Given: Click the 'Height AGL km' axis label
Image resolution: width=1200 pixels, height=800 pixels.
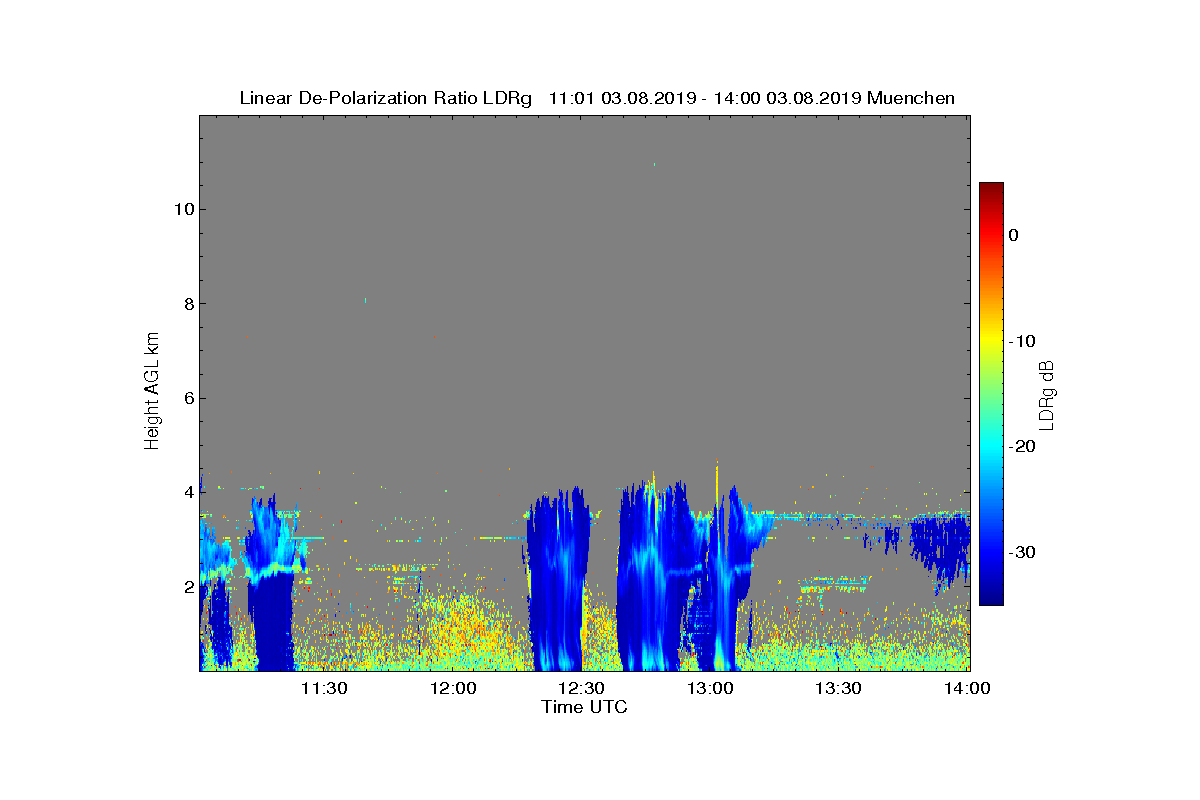Looking at the screenshot, I should [x=152, y=391].
